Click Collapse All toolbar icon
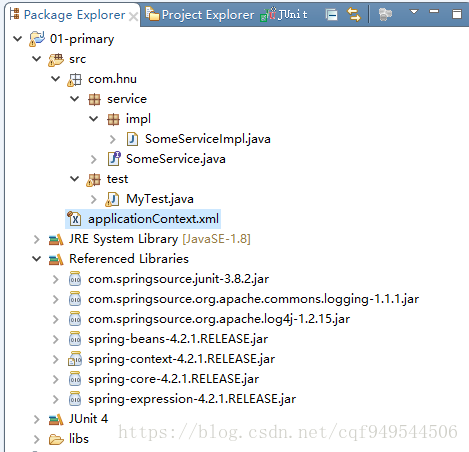 pyautogui.click(x=331, y=15)
